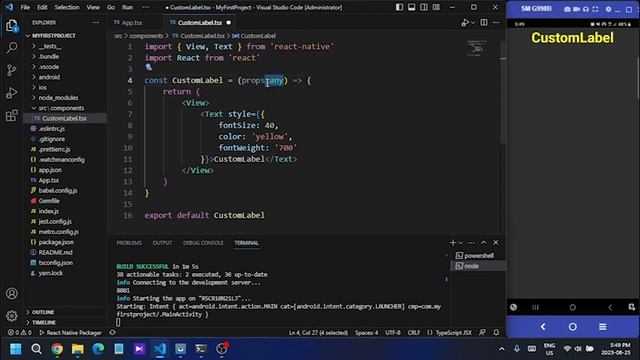Open the Run menu
This screenshot has width=640, height=360.
pos(127,7)
